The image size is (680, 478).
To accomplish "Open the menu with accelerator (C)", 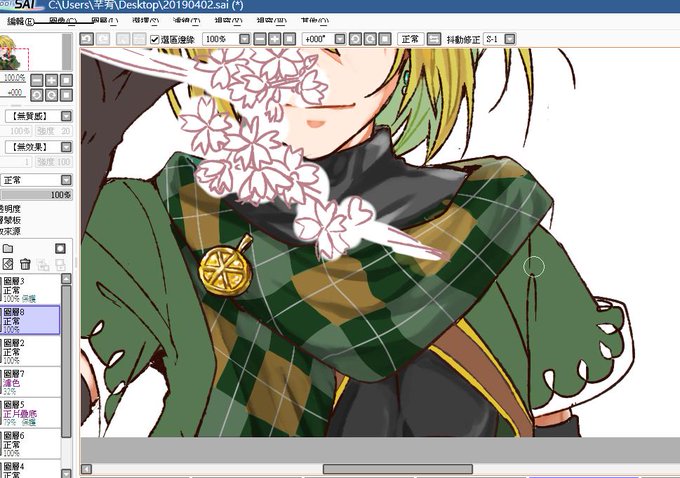I will pyautogui.click(x=63, y=21).
